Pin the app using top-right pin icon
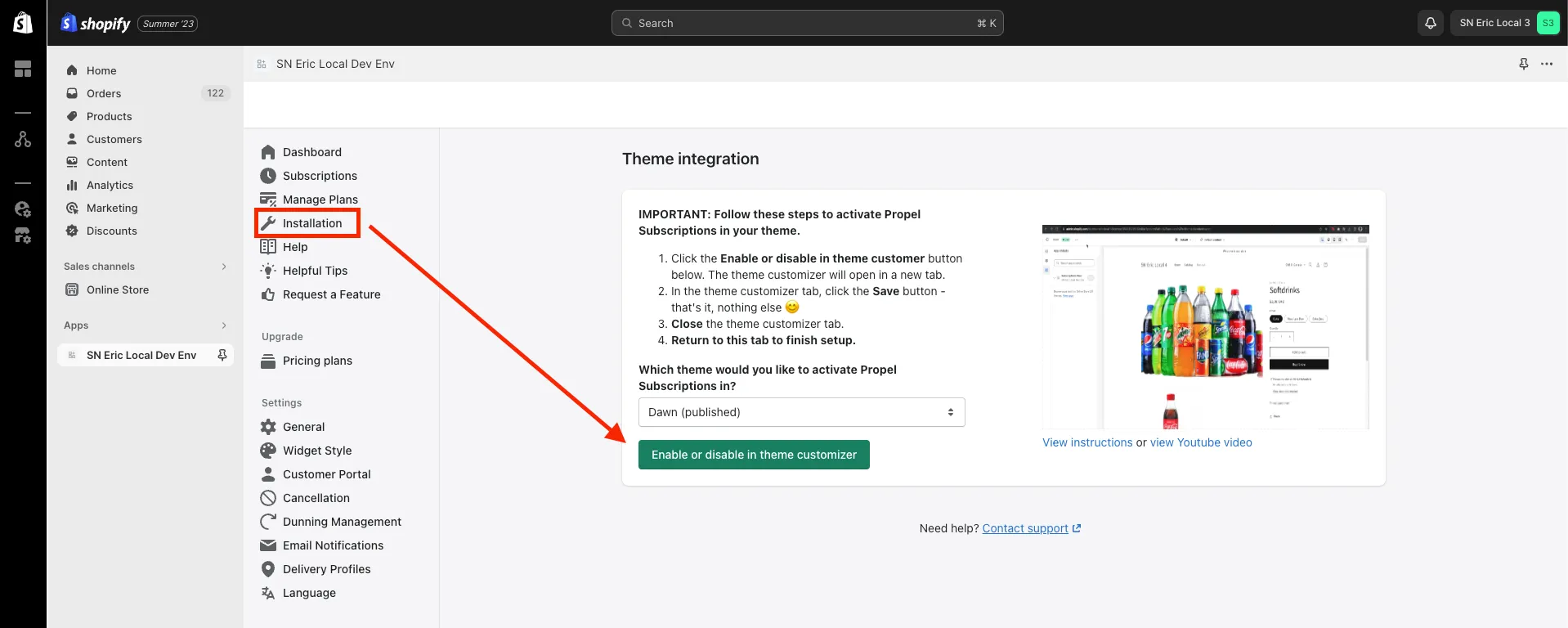 pos(1523,64)
